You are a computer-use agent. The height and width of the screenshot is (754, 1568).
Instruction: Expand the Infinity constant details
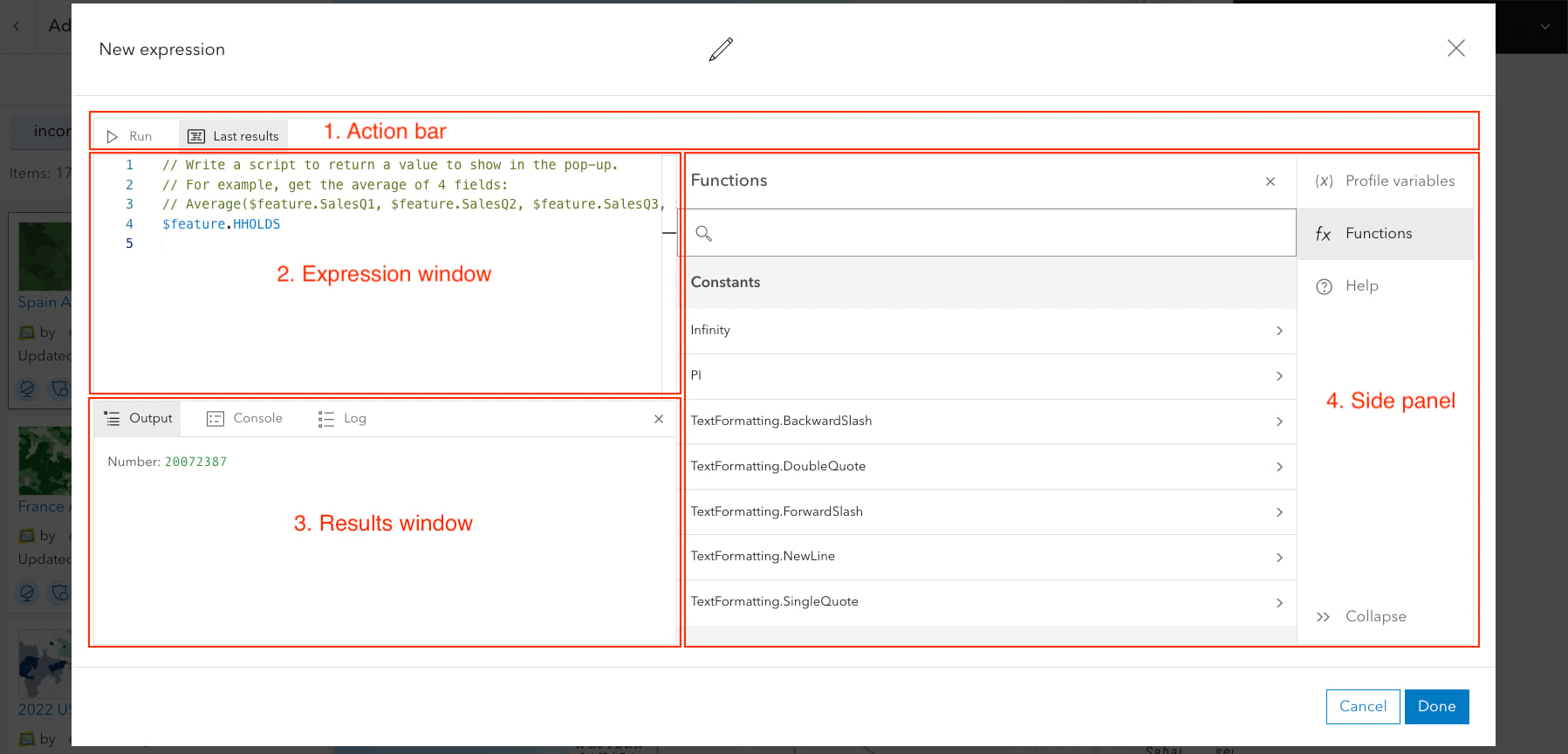point(986,331)
